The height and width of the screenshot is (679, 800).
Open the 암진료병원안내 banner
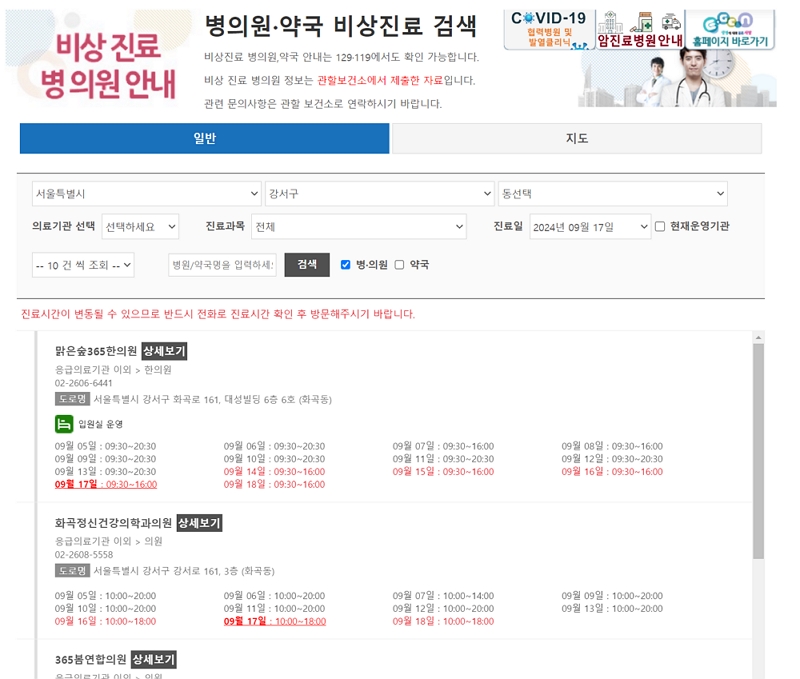coord(640,30)
